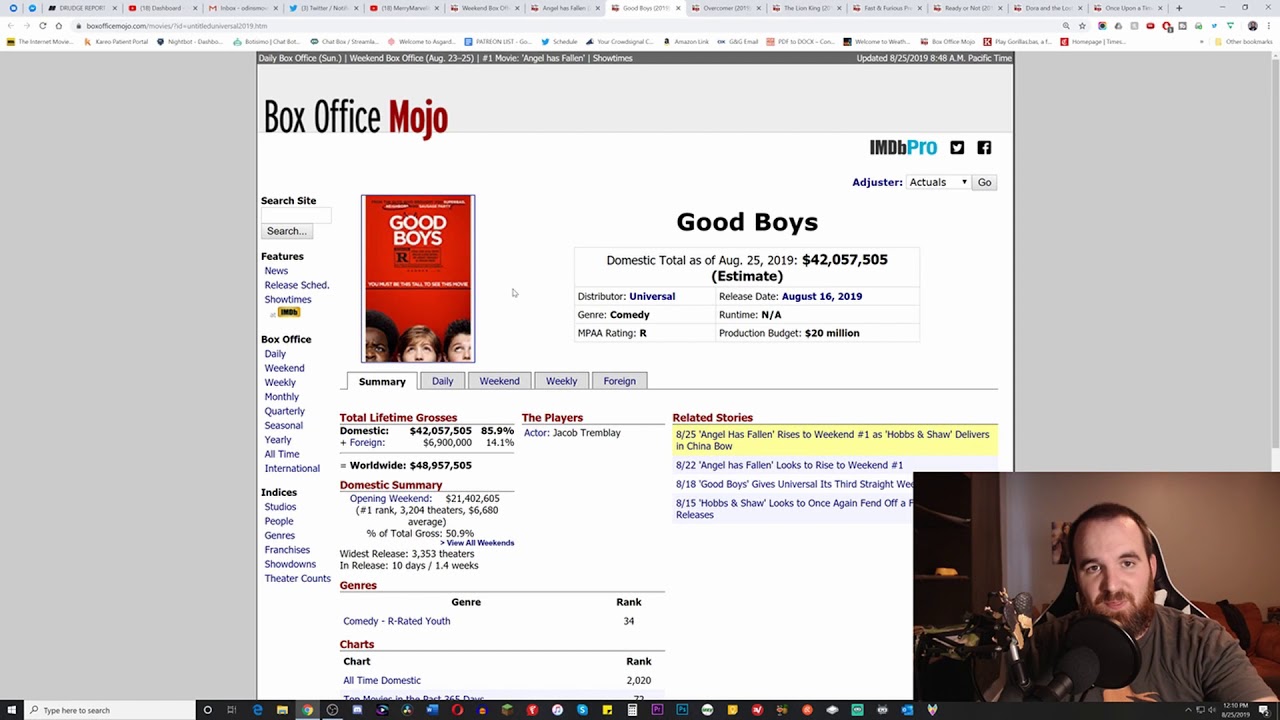Open File Explorer from the taskbar
The height and width of the screenshot is (720, 1280).
click(x=283, y=710)
